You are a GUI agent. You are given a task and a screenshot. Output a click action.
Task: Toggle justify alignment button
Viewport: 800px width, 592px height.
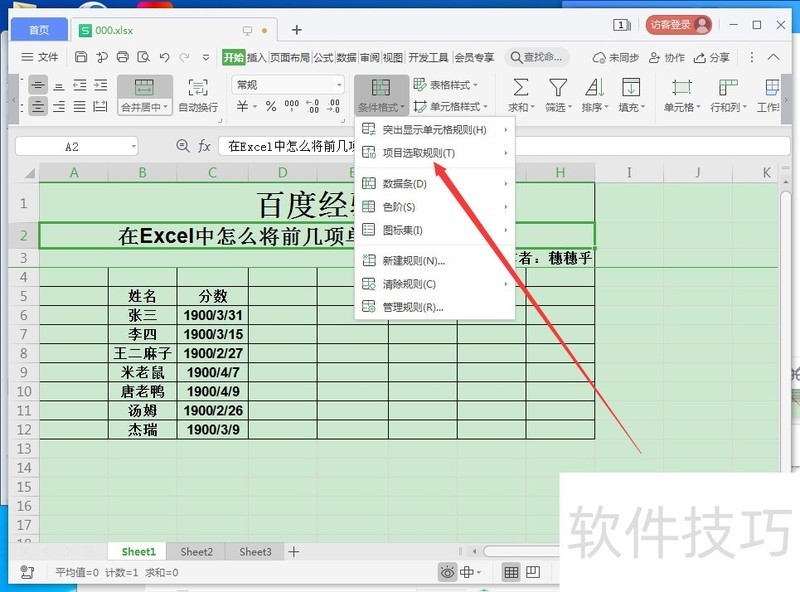click(x=80, y=106)
